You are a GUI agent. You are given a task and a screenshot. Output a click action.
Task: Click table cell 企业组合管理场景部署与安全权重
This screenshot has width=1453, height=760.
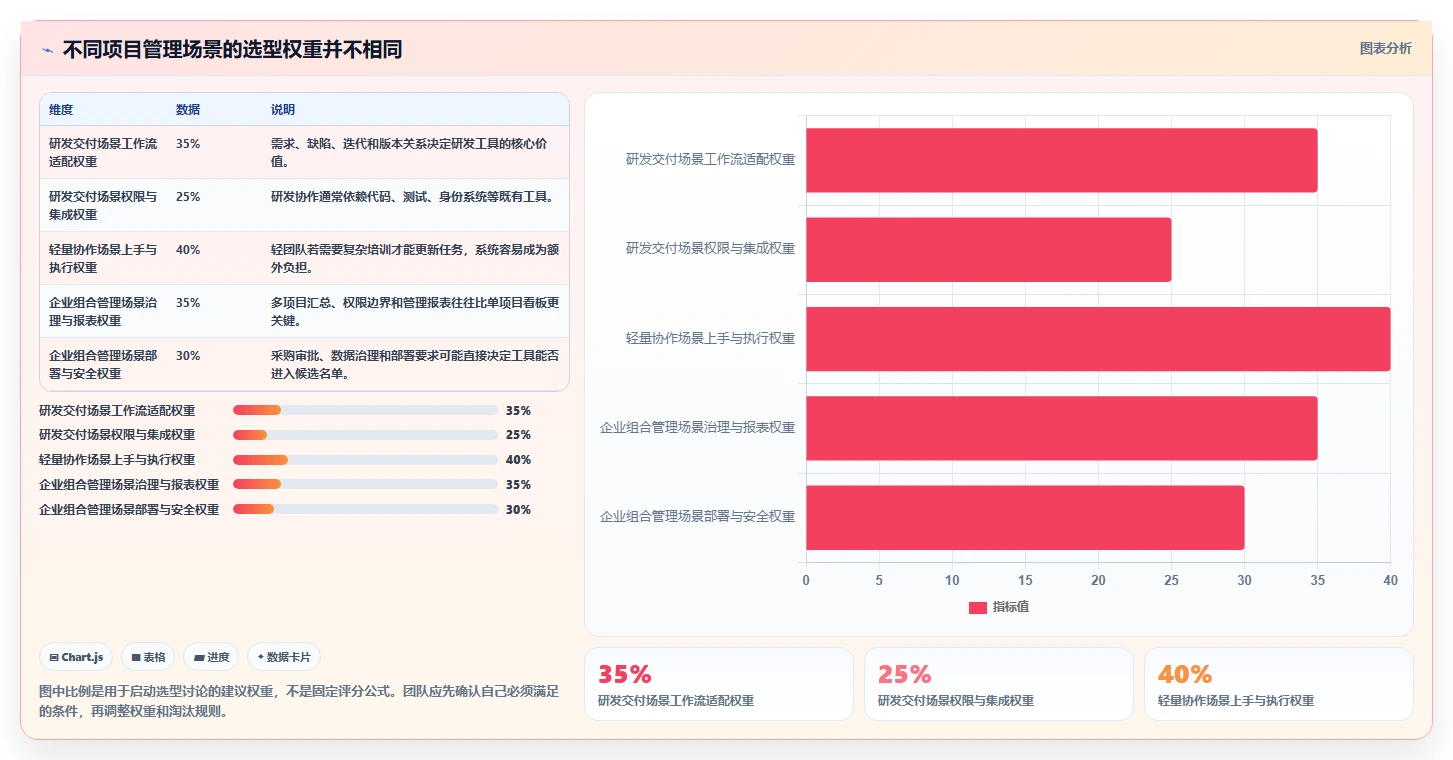click(103, 364)
